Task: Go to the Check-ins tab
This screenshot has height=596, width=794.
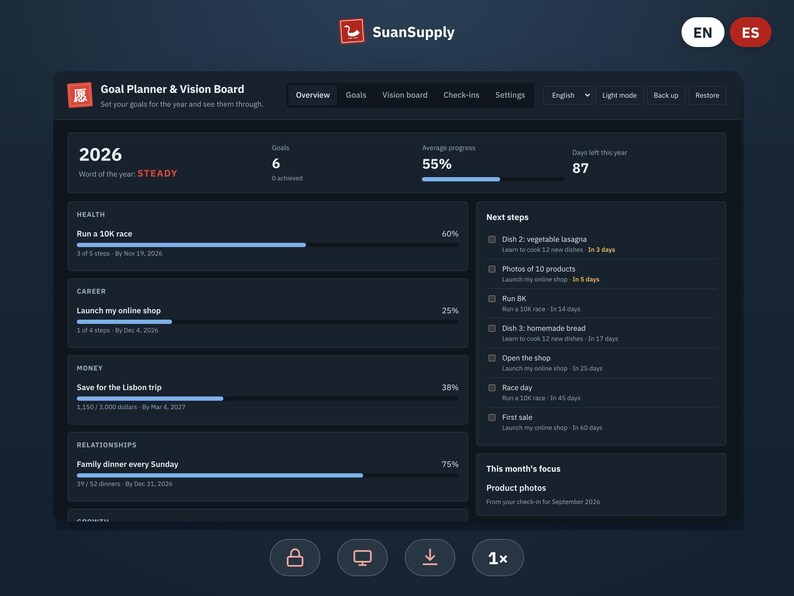Action: [x=461, y=95]
